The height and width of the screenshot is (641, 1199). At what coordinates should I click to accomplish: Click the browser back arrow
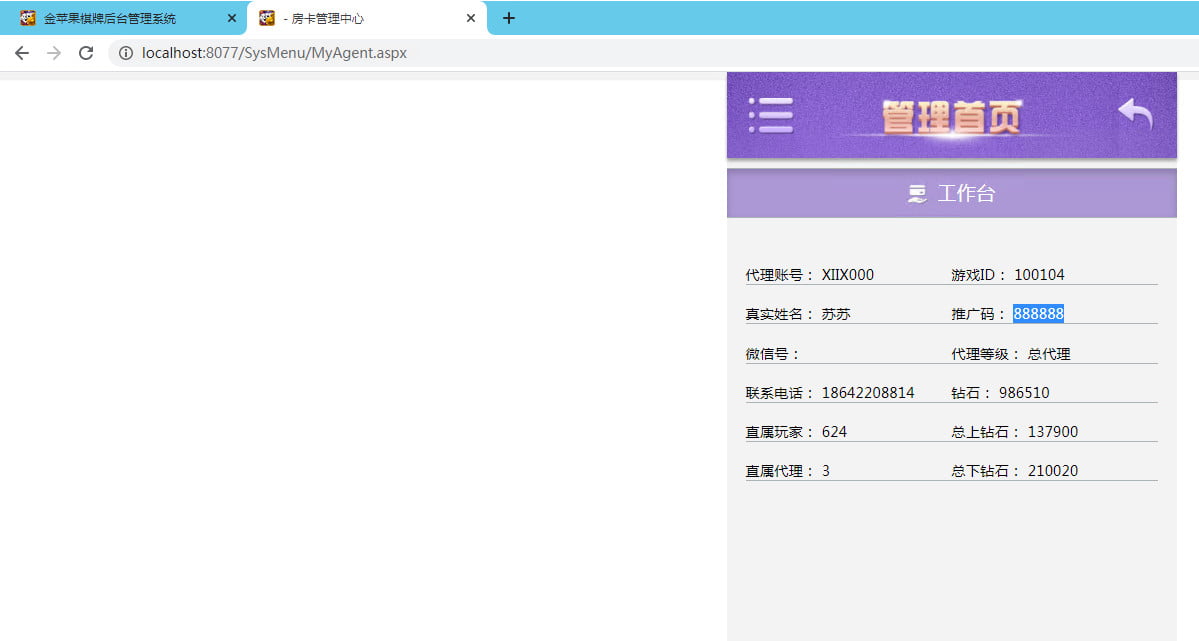[22, 53]
